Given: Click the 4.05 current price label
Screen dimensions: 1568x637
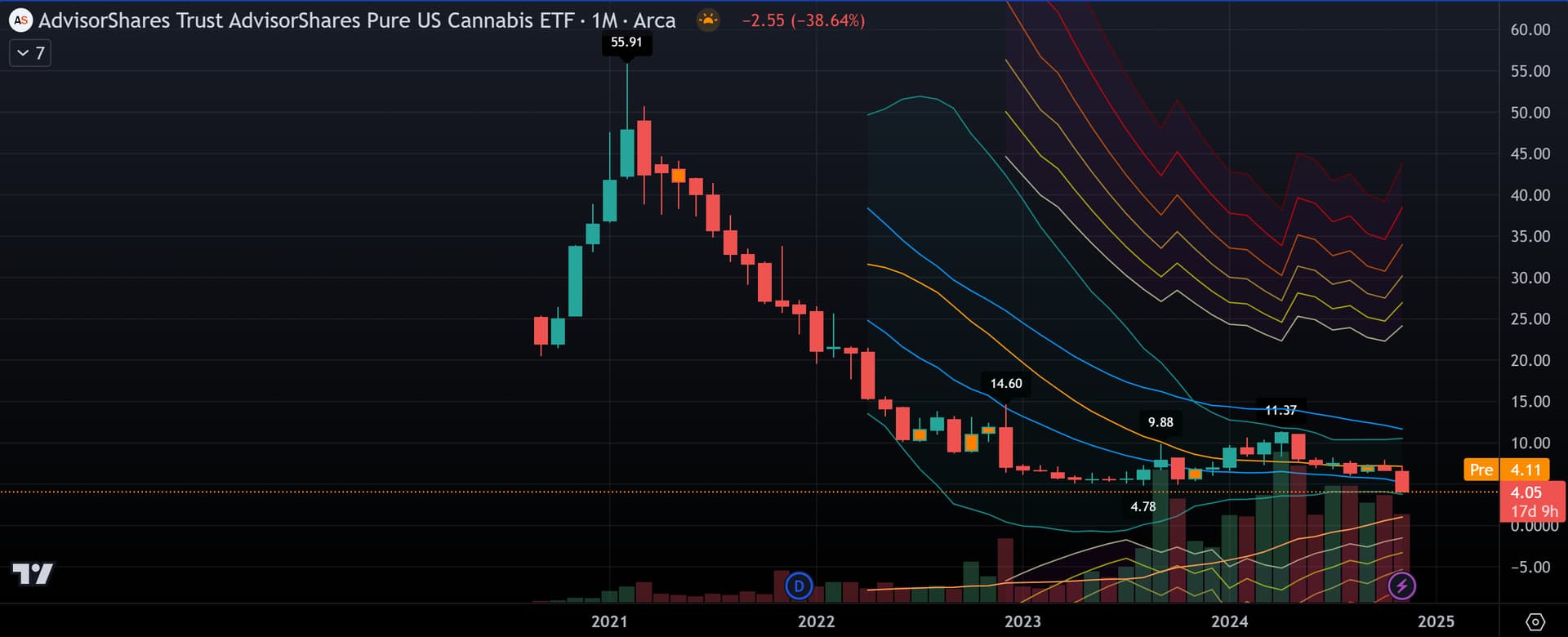Looking at the screenshot, I should 1526,492.
